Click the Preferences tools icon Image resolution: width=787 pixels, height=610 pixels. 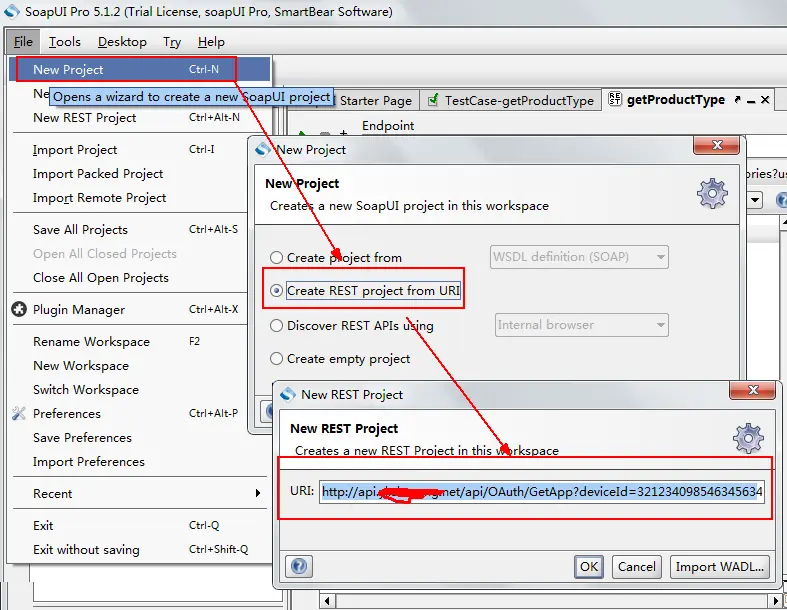click(x=19, y=414)
